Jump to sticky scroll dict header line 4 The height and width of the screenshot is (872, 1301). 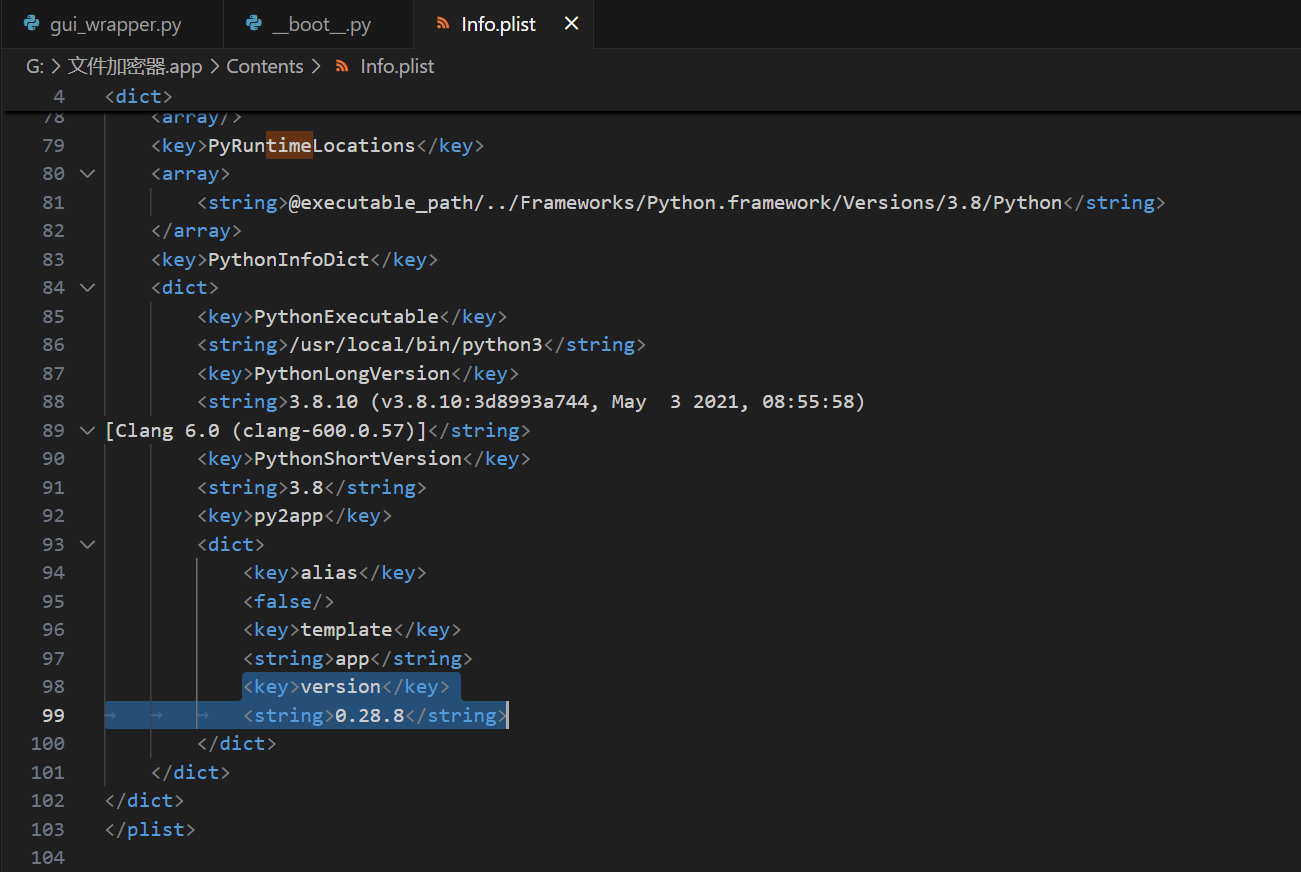pyautogui.click(x=139, y=97)
